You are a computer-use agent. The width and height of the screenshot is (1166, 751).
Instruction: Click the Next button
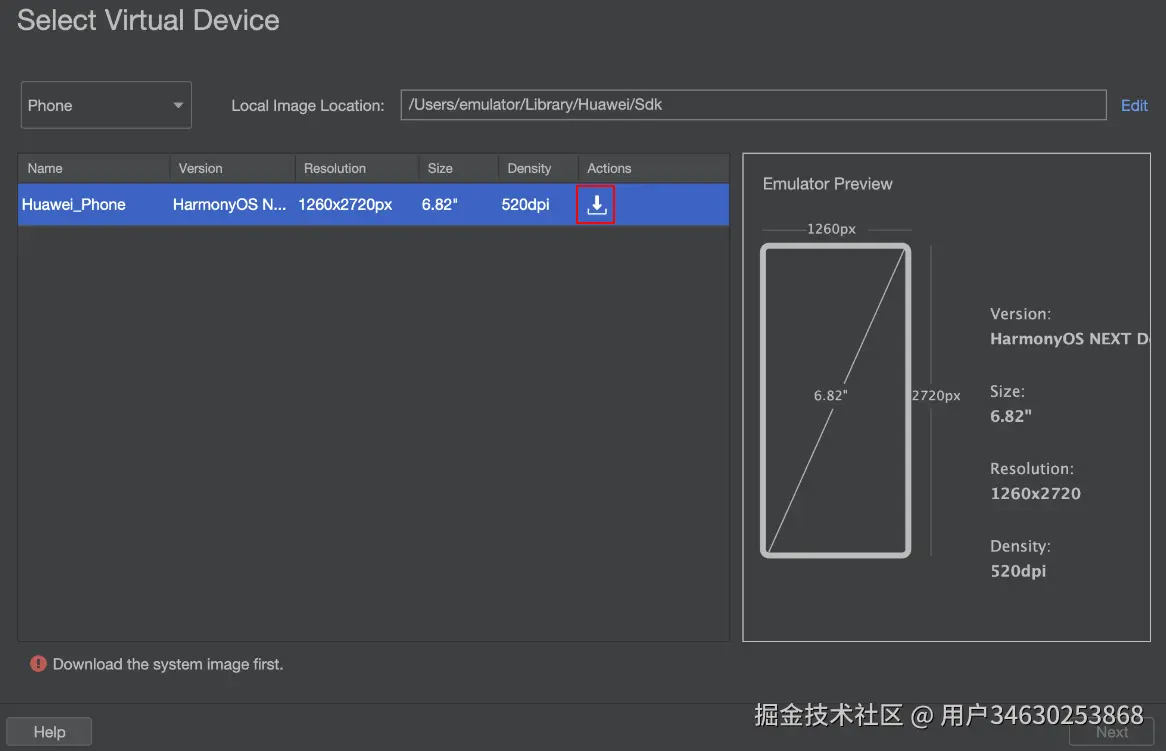click(x=1111, y=732)
